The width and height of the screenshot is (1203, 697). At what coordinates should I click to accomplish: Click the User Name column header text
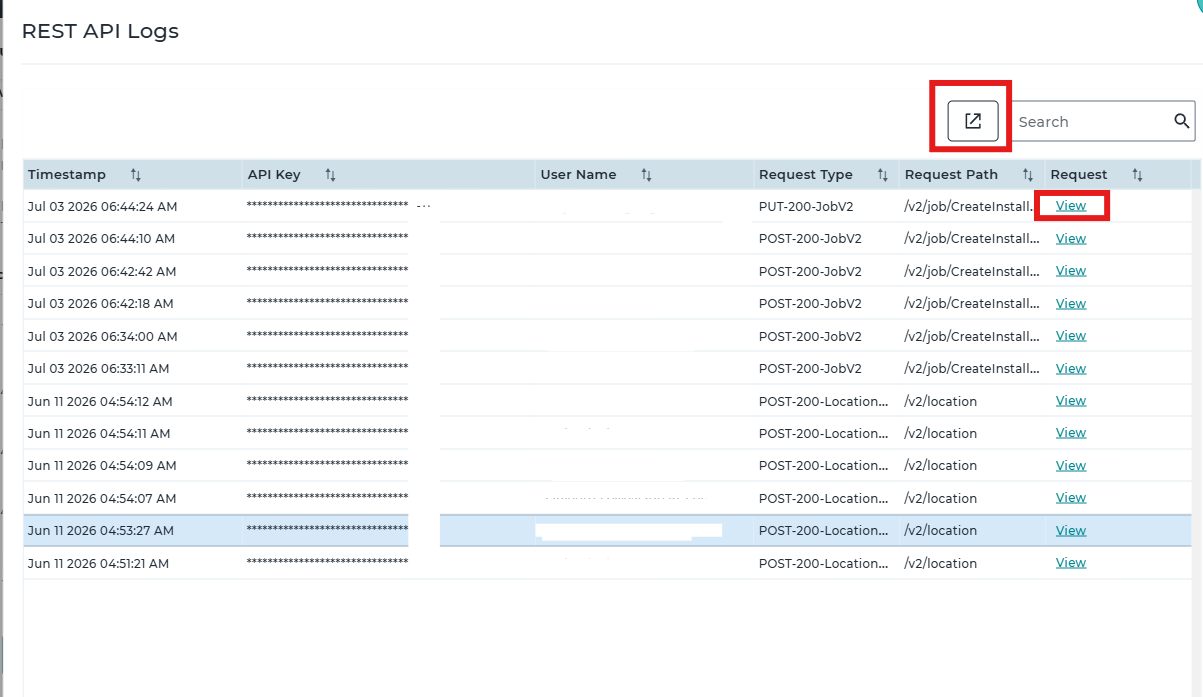pos(578,175)
